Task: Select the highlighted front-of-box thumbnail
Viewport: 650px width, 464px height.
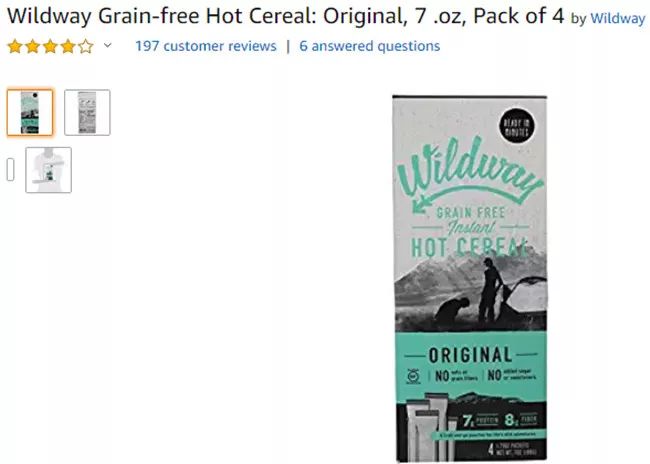Action: (x=30, y=112)
